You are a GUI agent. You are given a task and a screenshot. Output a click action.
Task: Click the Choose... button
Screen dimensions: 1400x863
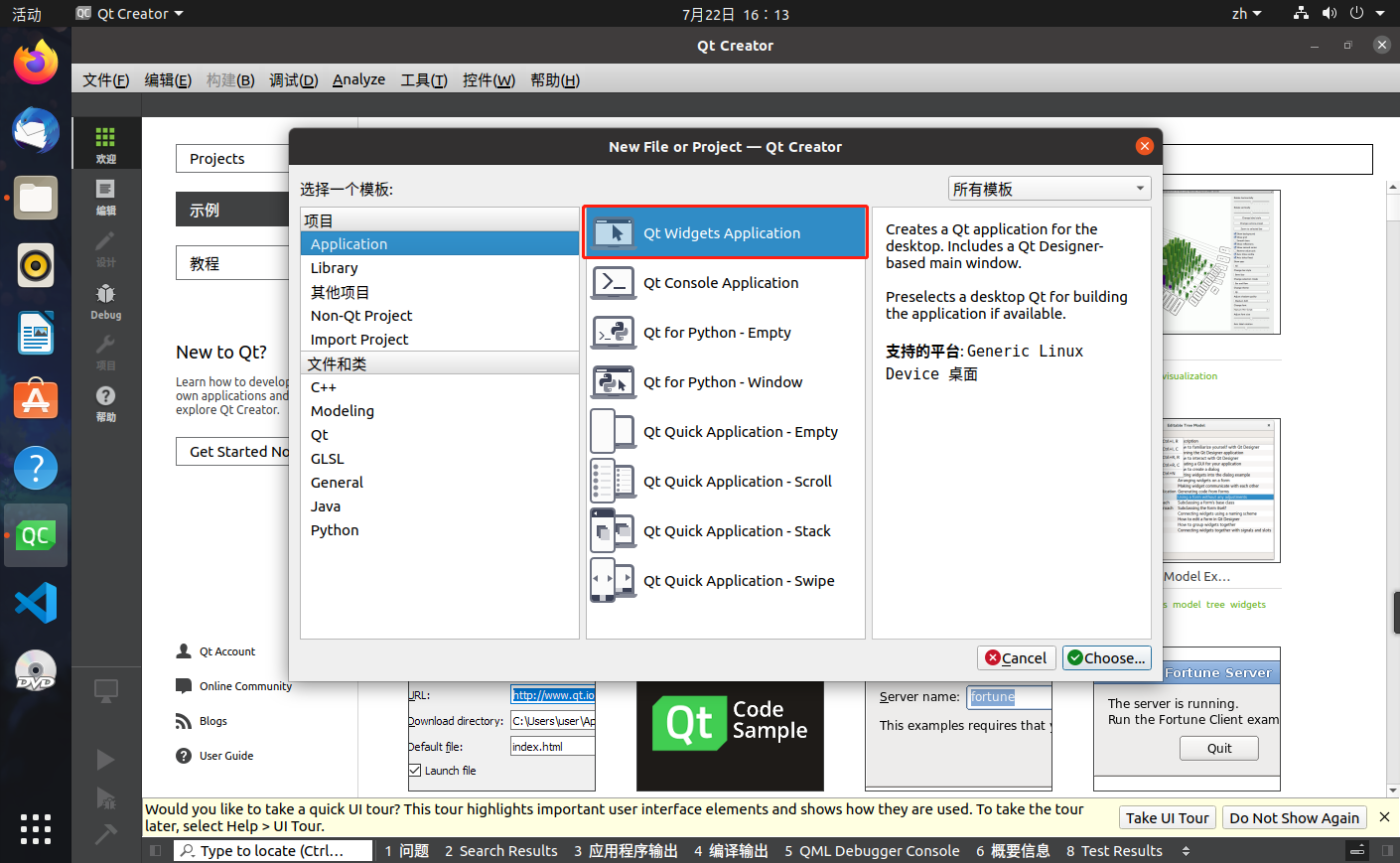tap(1106, 657)
